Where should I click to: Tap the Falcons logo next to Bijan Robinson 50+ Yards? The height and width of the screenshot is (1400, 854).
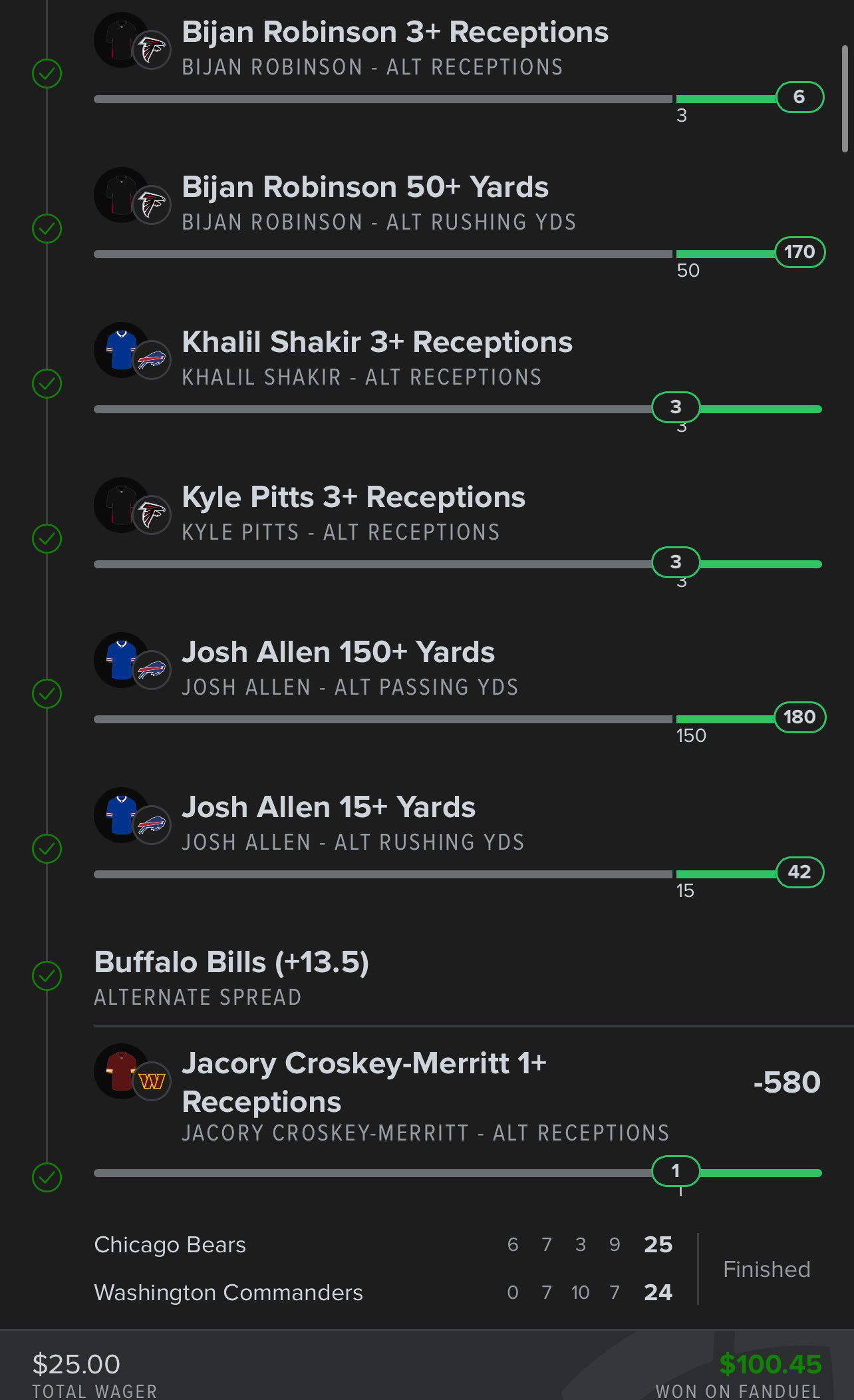152,205
